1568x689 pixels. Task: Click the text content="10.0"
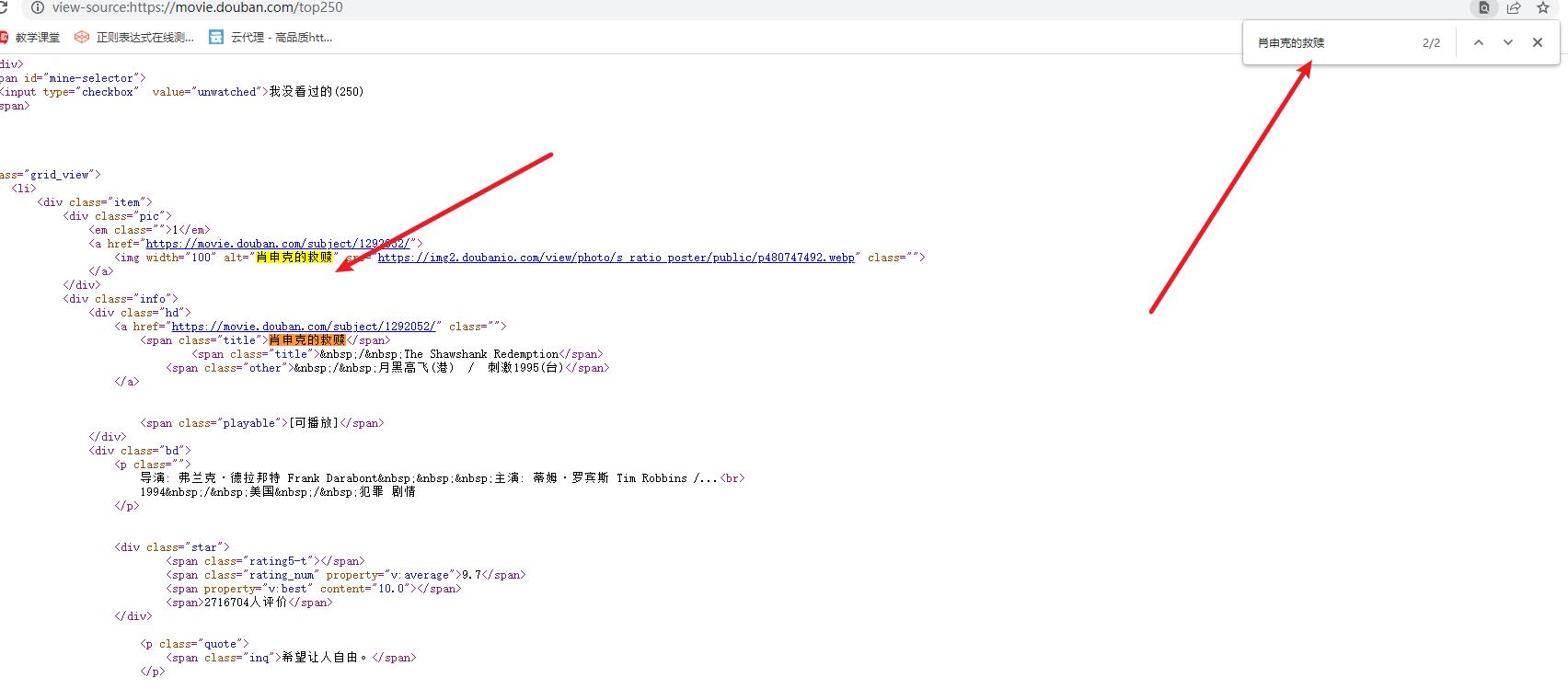tap(363, 589)
